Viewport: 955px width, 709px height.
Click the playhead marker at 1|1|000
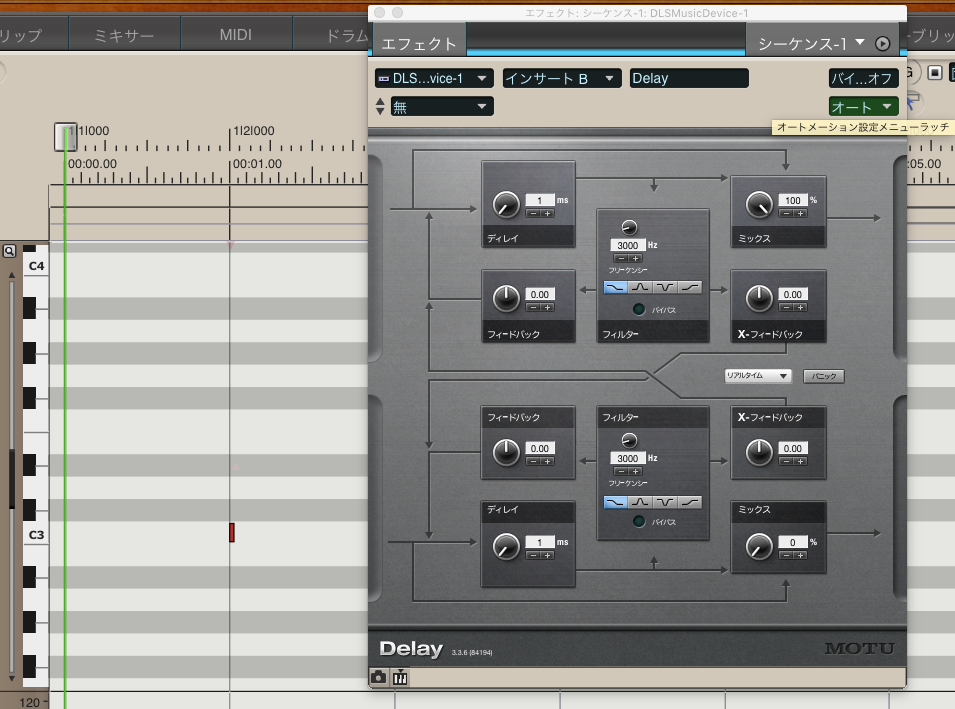click(65, 136)
